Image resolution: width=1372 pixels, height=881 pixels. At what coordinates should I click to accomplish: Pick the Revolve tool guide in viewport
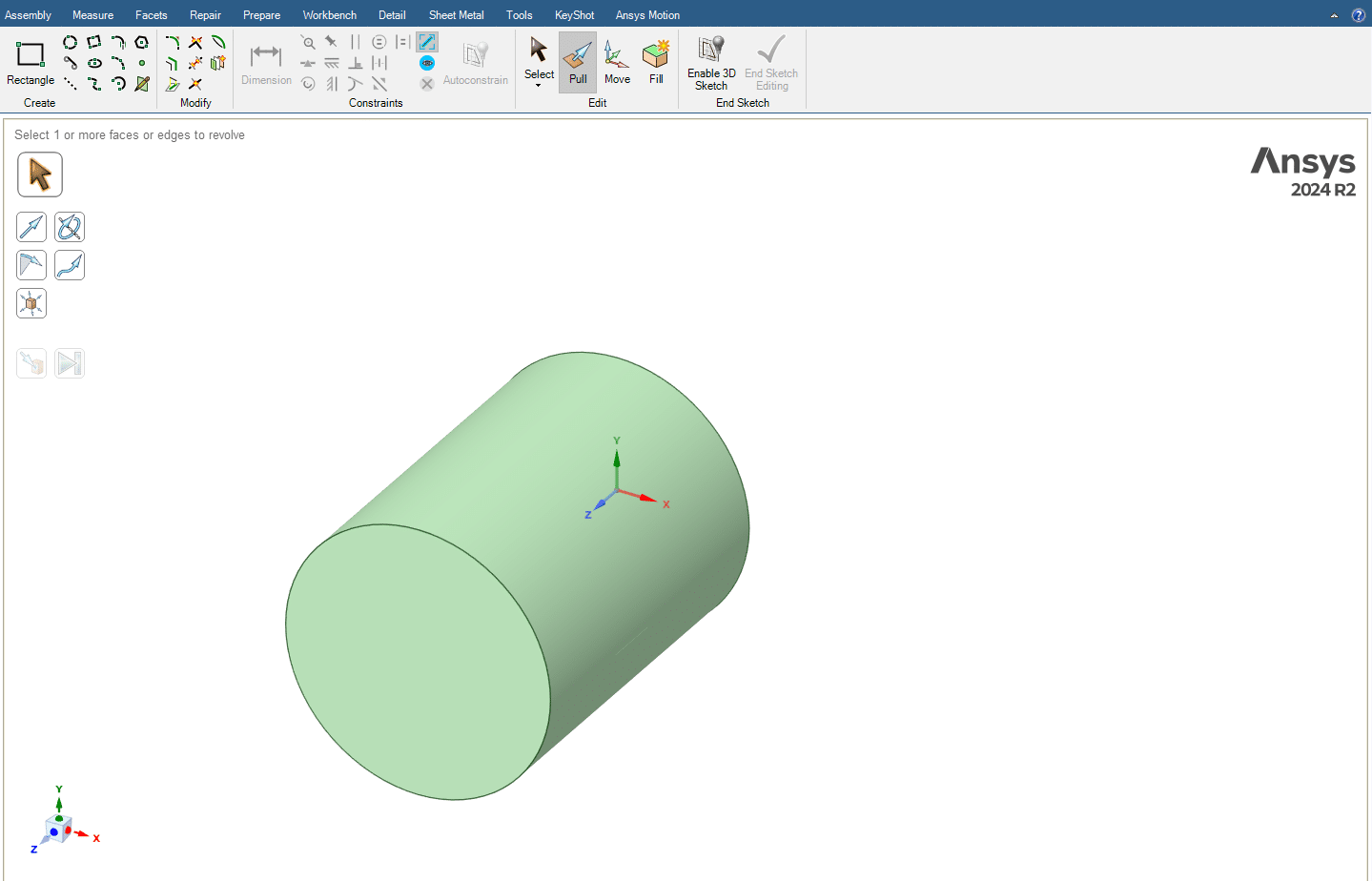(x=70, y=227)
